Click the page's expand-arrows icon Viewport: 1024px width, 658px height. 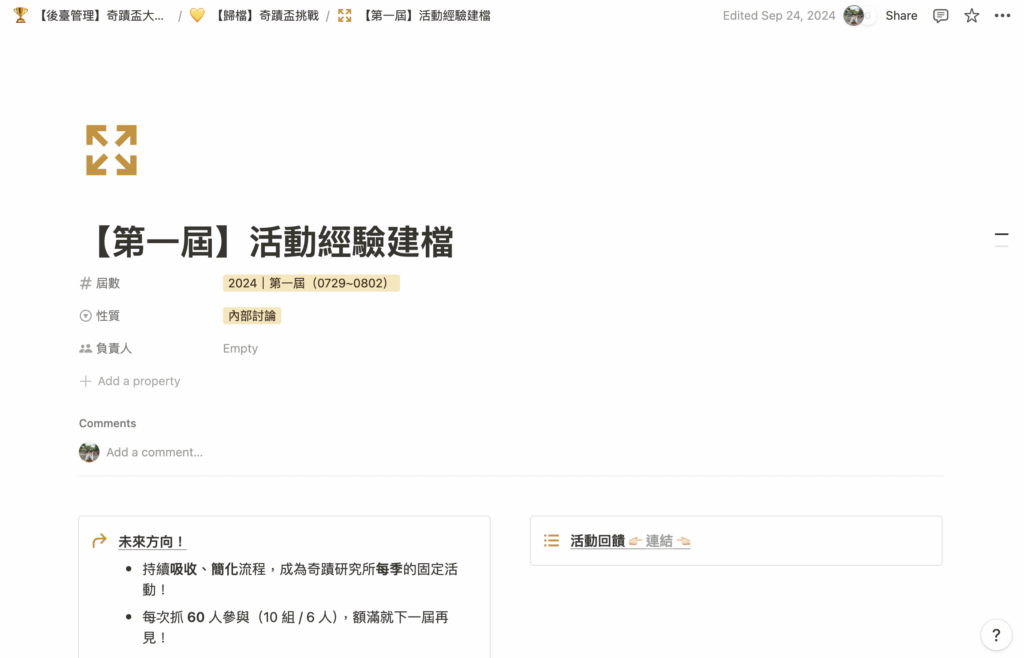pyautogui.click(x=111, y=150)
